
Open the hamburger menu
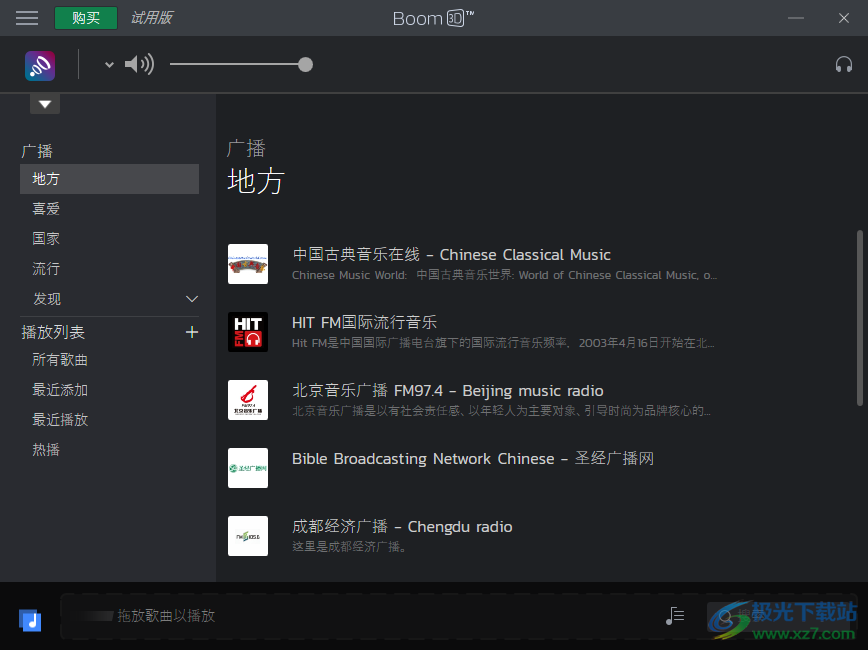tap(26, 17)
